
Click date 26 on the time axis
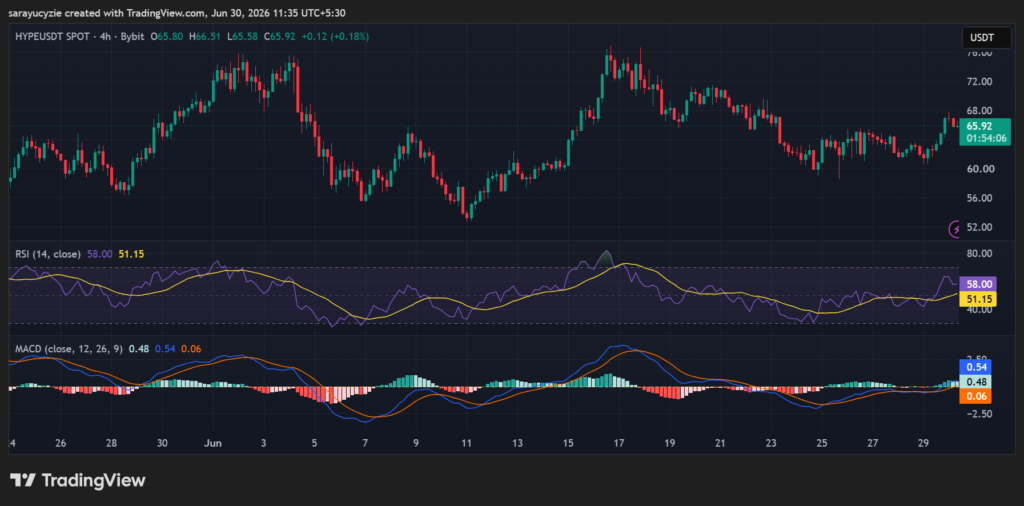click(61, 443)
